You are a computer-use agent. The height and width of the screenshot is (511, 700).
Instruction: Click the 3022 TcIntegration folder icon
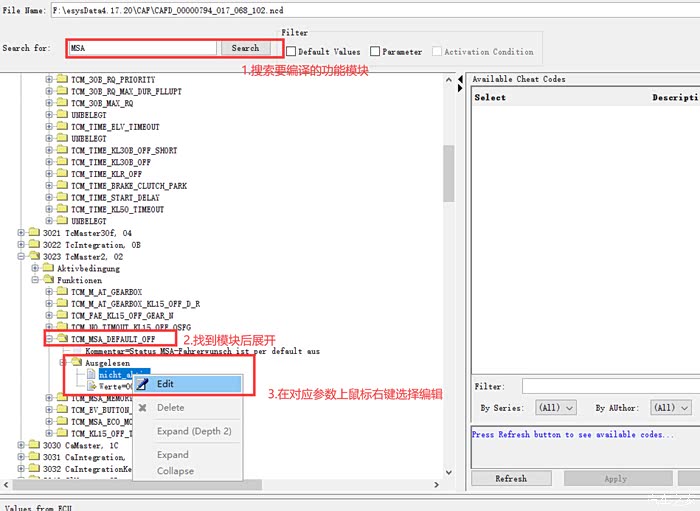coord(34,245)
